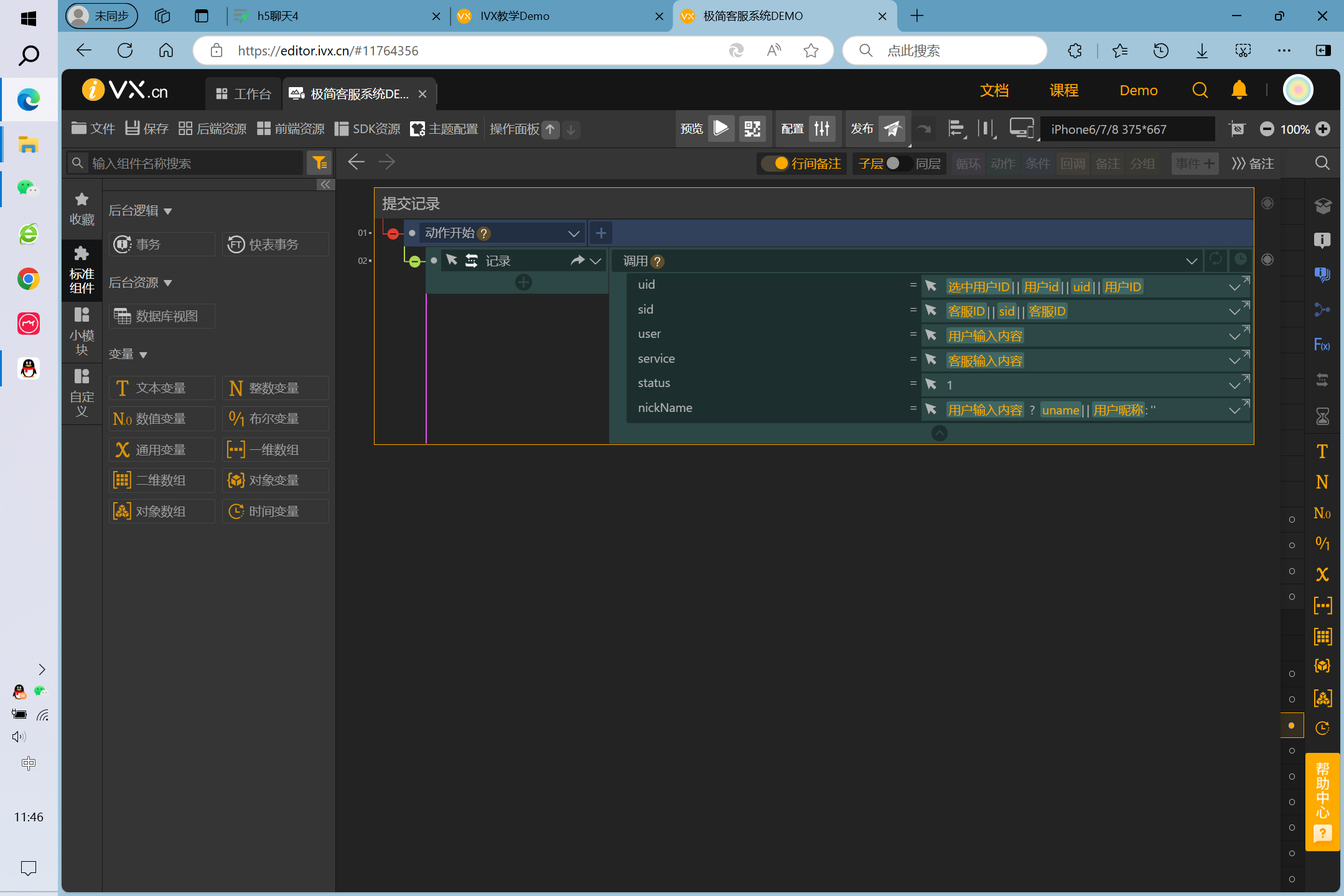Add 布尔变量 component
The height and width of the screenshot is (896, 1344).
click(x=276, y=419)
